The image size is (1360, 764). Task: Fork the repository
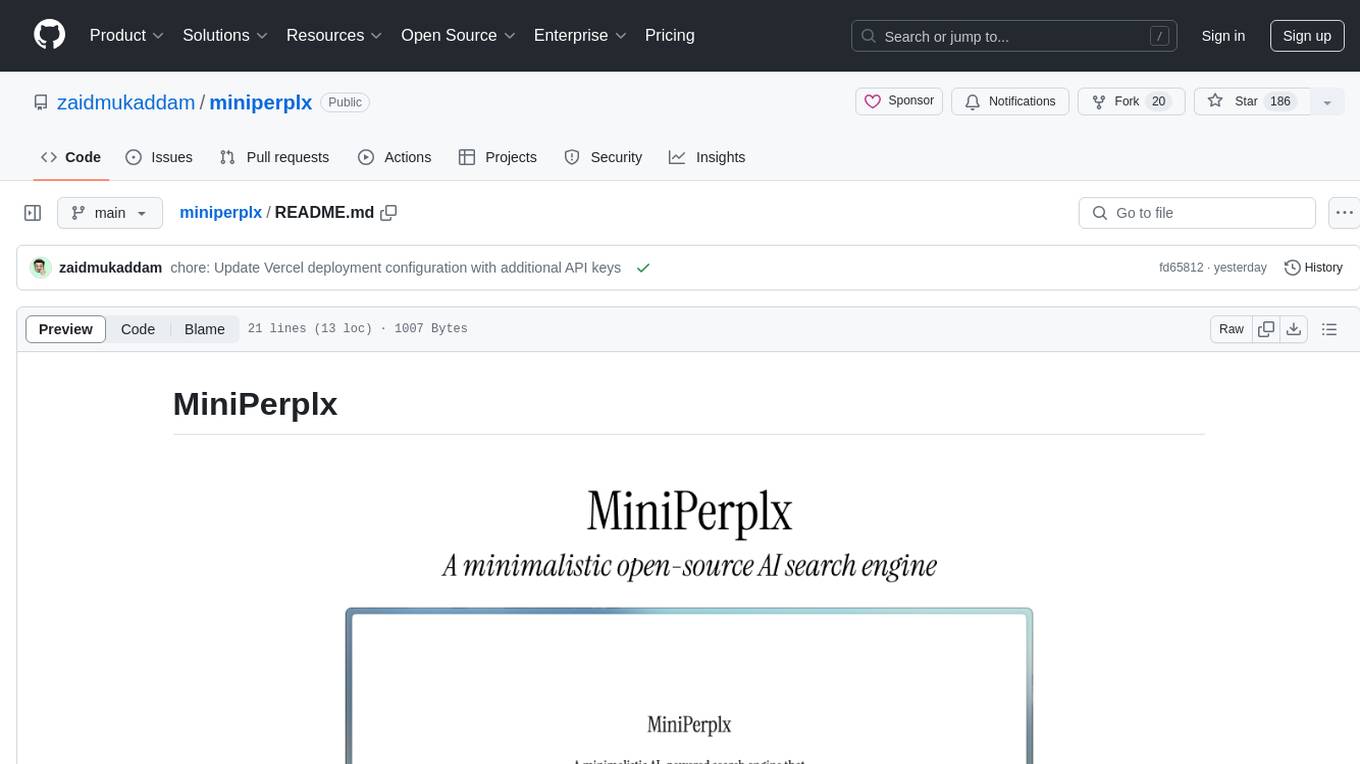1131,101
